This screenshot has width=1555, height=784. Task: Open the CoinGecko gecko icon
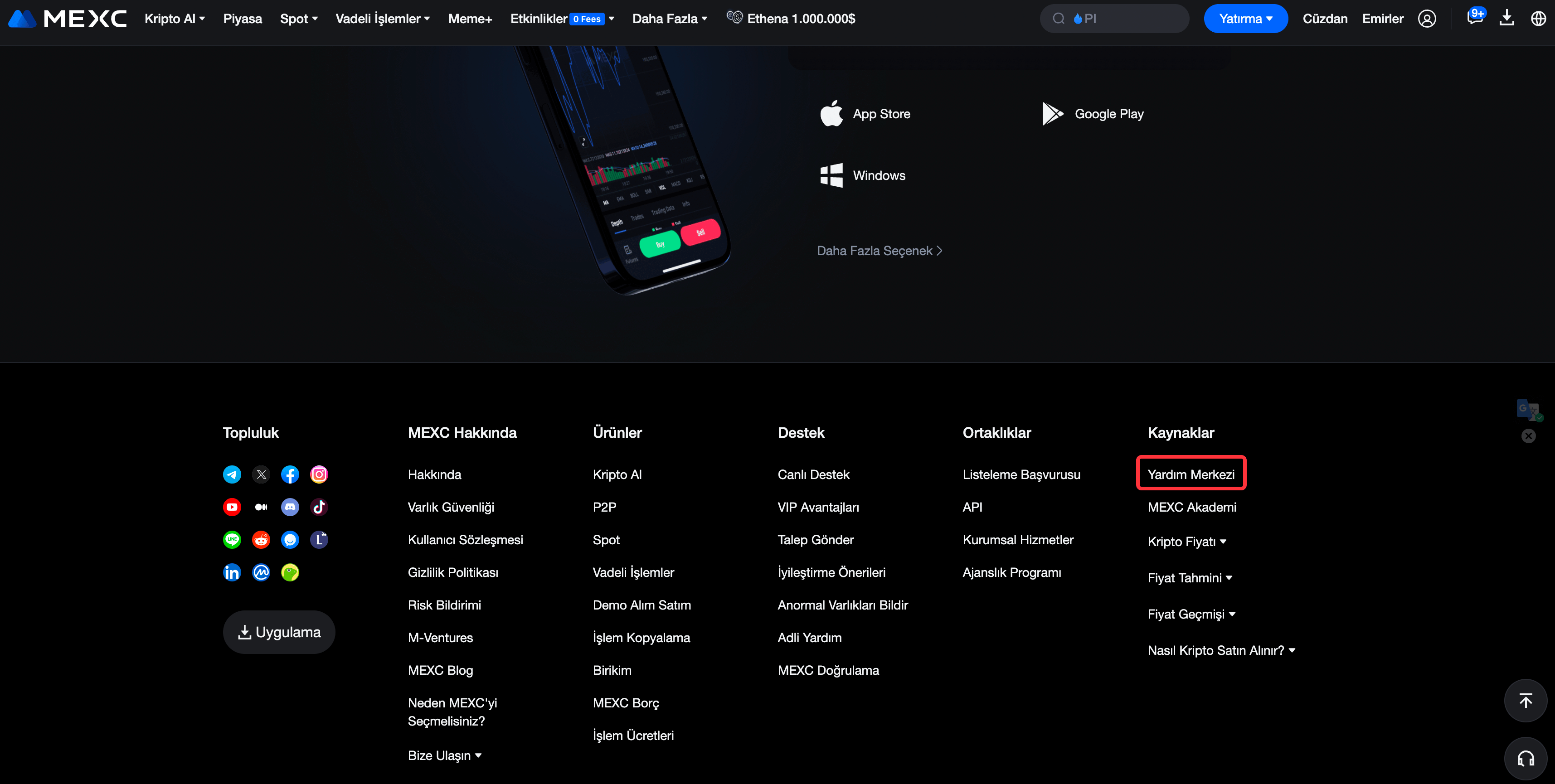pyautogui.click(x=290, y=572)
